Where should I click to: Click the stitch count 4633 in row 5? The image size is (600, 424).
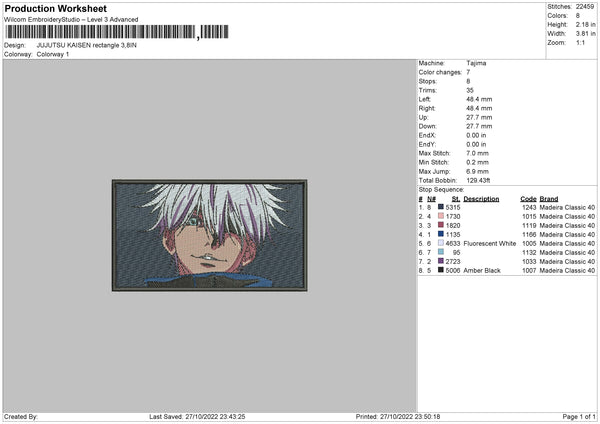[x=453, y=243]
